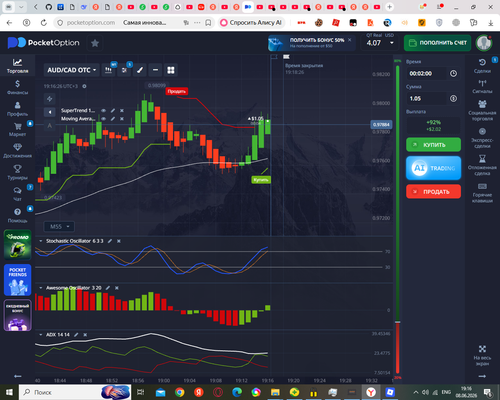Edit SuperTrend indicator with pencil icon

click(x=113, y=110)
